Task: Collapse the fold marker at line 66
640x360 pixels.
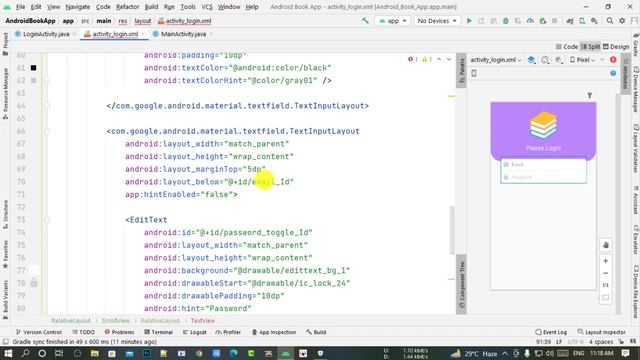Action: coord(47,131)
